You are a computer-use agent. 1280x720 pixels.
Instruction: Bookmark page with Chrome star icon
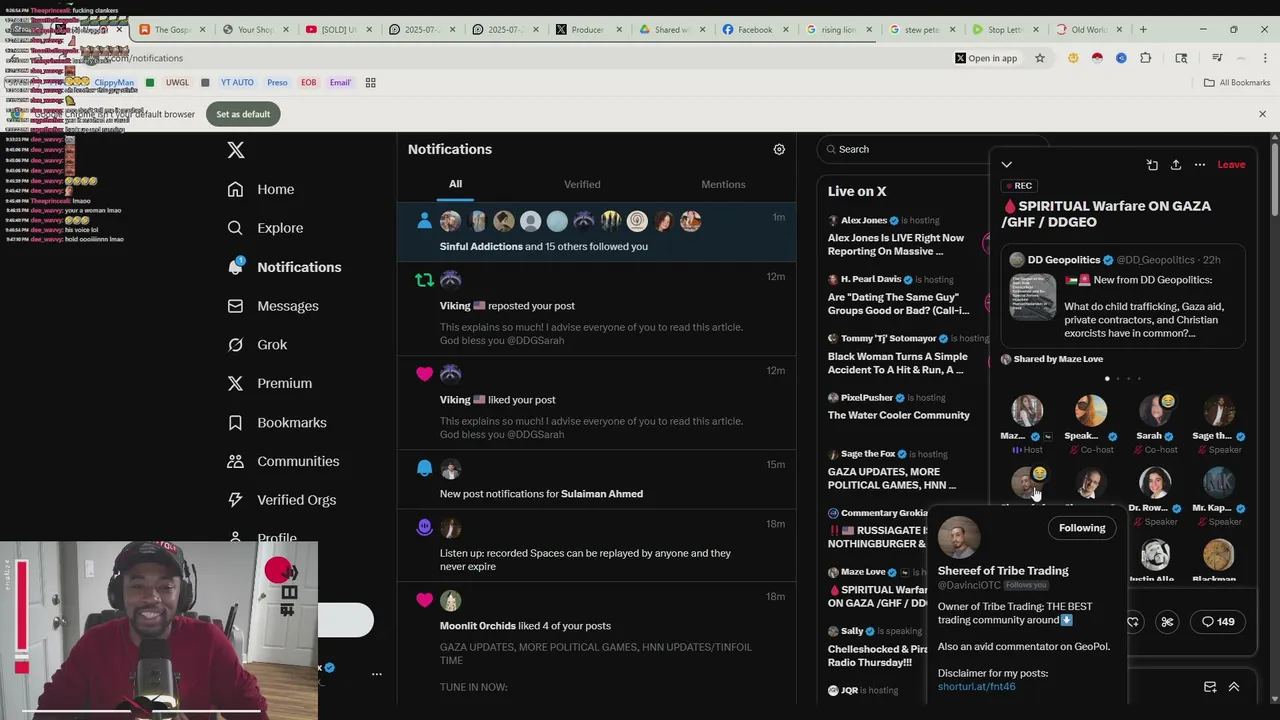1040,58
